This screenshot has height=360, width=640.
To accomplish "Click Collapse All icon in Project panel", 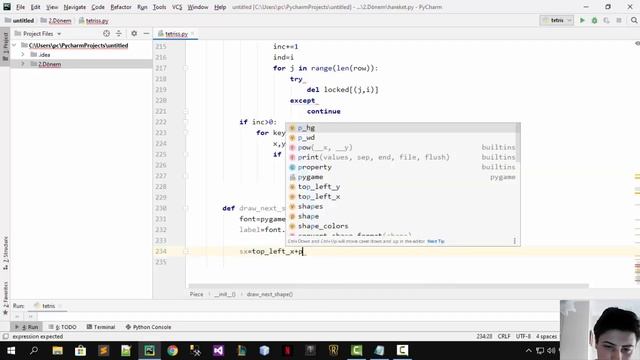I will [119, 33].
